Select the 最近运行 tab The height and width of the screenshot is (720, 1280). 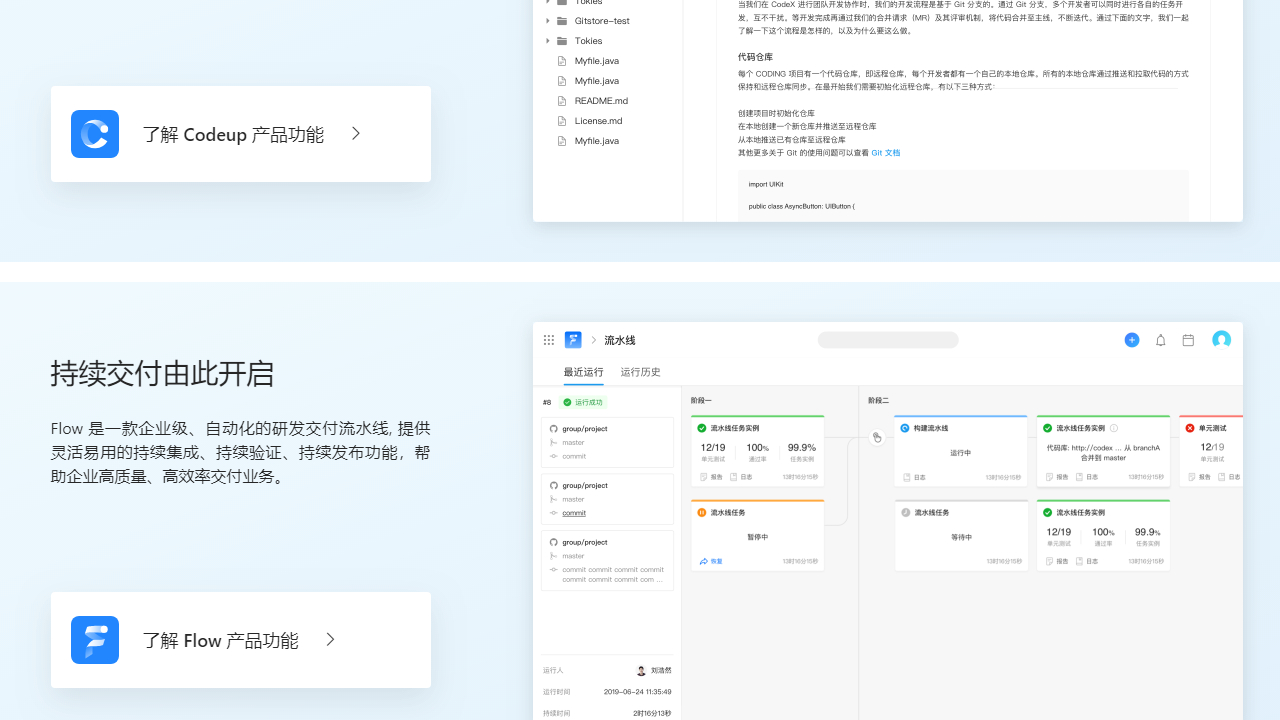(x=583, y=371)
